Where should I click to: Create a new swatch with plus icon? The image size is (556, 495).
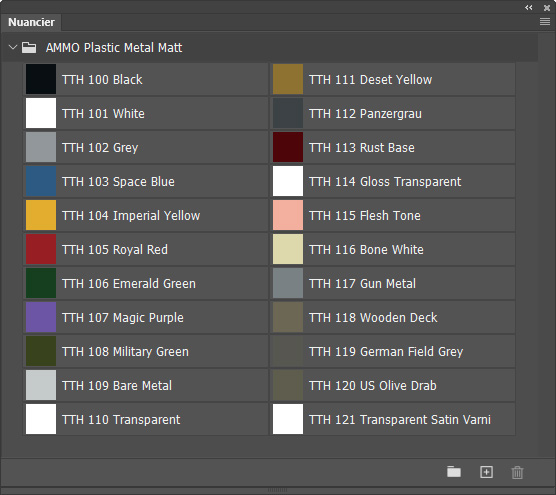(486, 472)
